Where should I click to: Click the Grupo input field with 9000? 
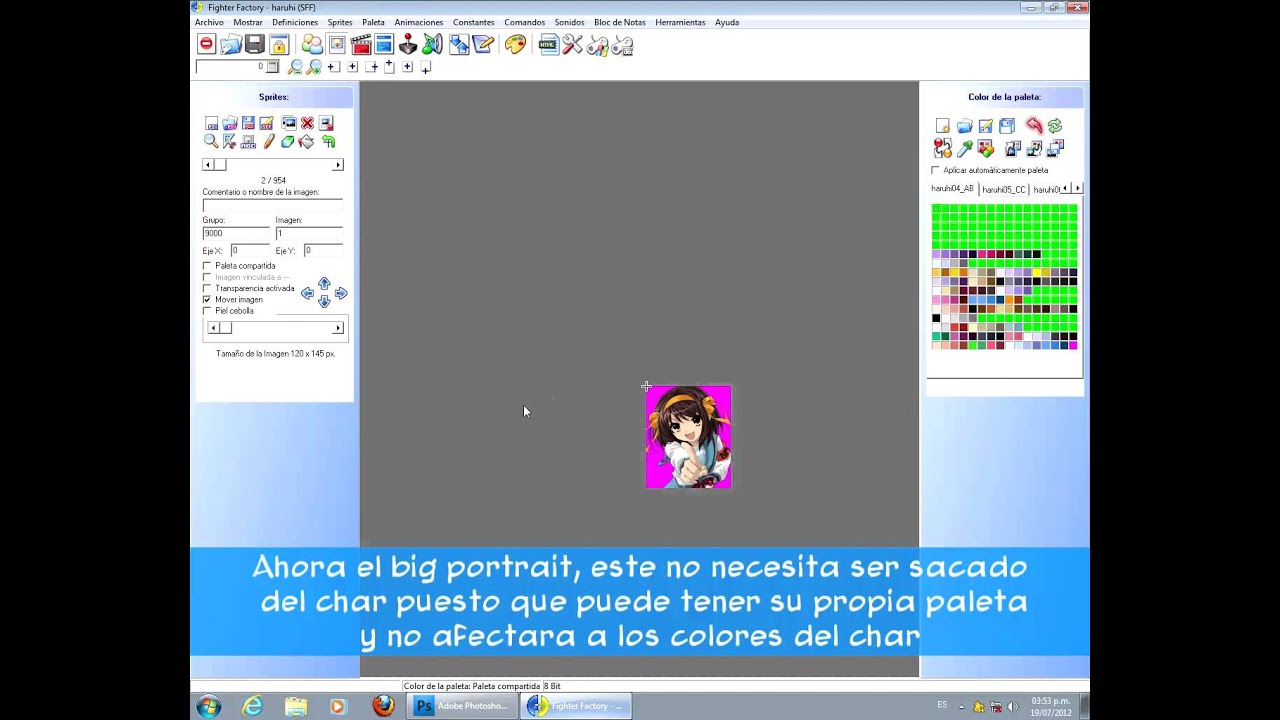(236, 233)
